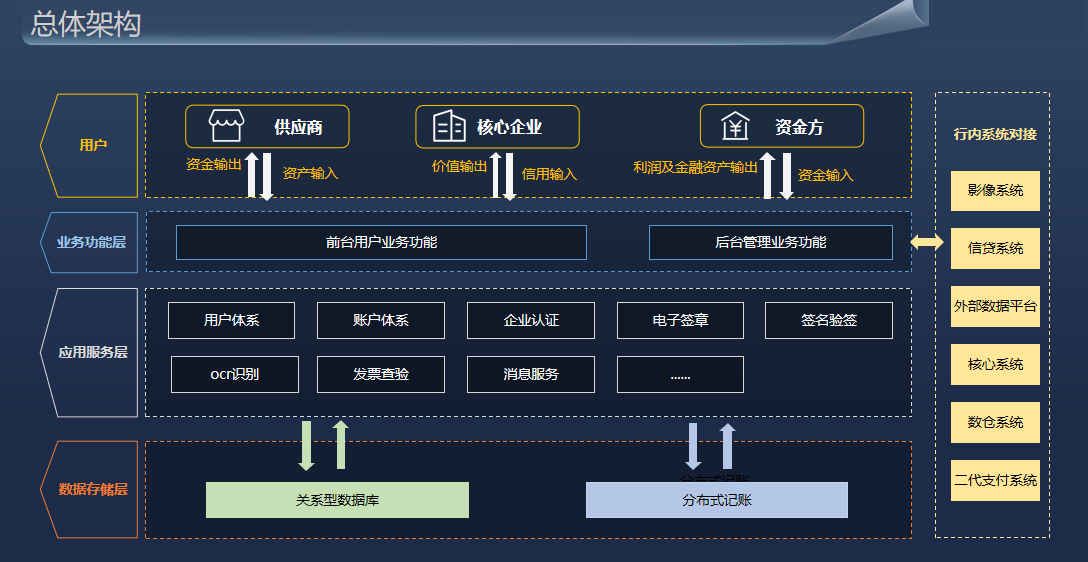The height and width of the screenshot is (562, 1088).
Task: Click the 总体架构 title text
Action: pyautogui.click(x=86, y=24)
